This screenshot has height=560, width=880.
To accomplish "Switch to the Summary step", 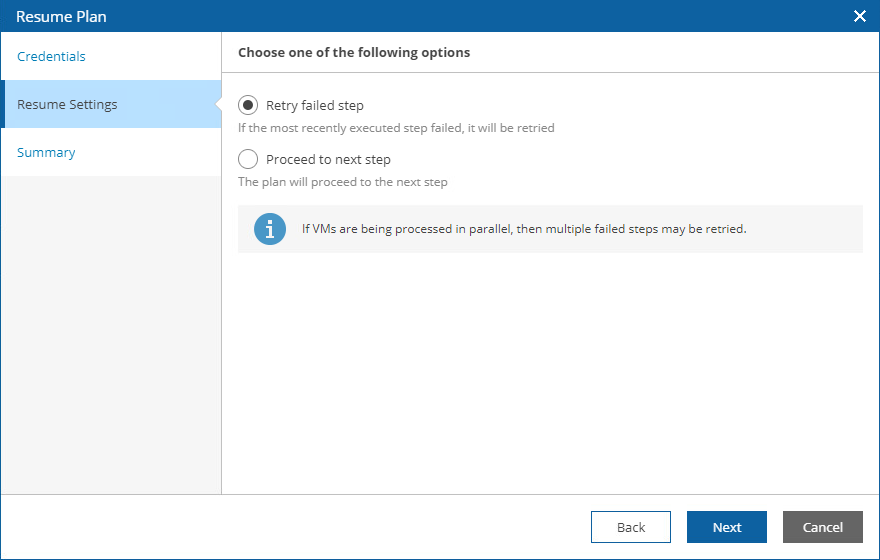I will click(x=46, y=152).
